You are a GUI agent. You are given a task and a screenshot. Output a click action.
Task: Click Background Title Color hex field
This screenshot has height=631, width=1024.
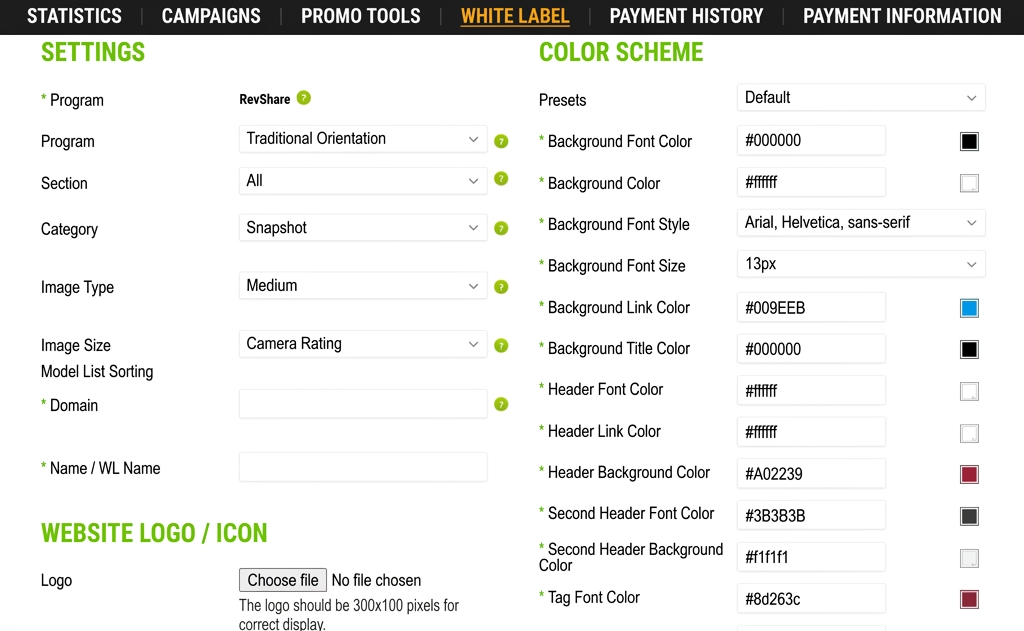tap(811, 349)
